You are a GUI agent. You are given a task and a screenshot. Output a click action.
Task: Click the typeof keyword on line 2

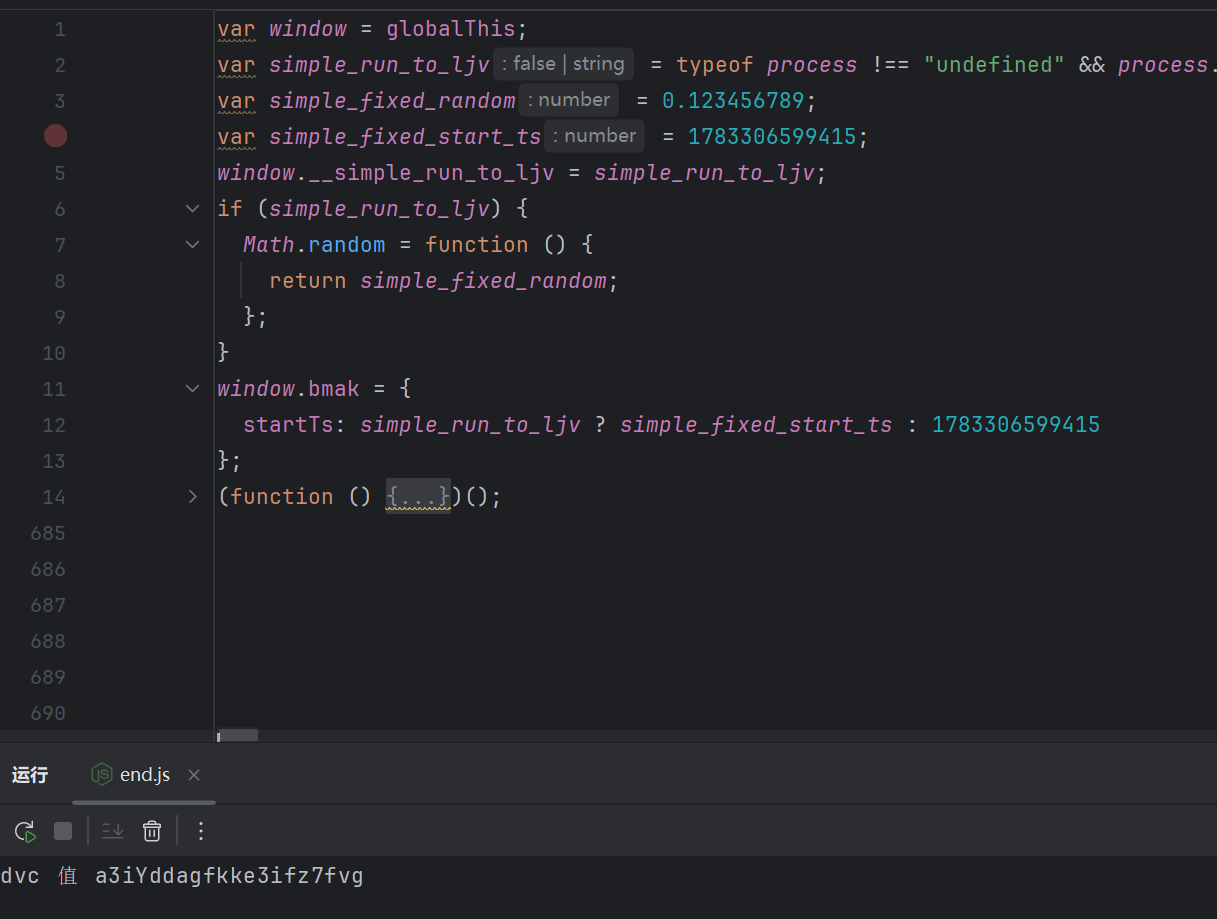(714, 65)
